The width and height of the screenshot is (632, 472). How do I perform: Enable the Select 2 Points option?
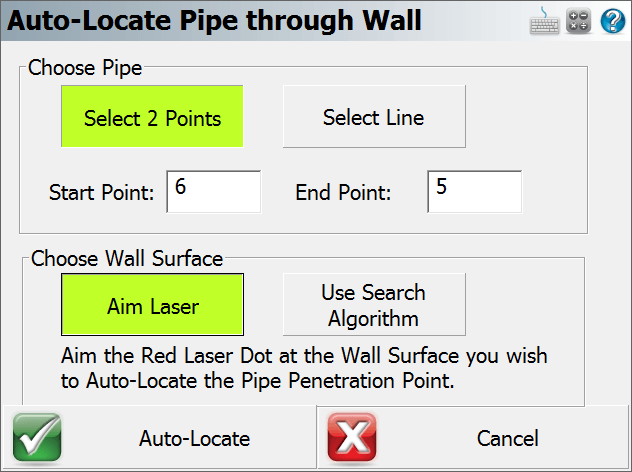(x=152, y=116)
